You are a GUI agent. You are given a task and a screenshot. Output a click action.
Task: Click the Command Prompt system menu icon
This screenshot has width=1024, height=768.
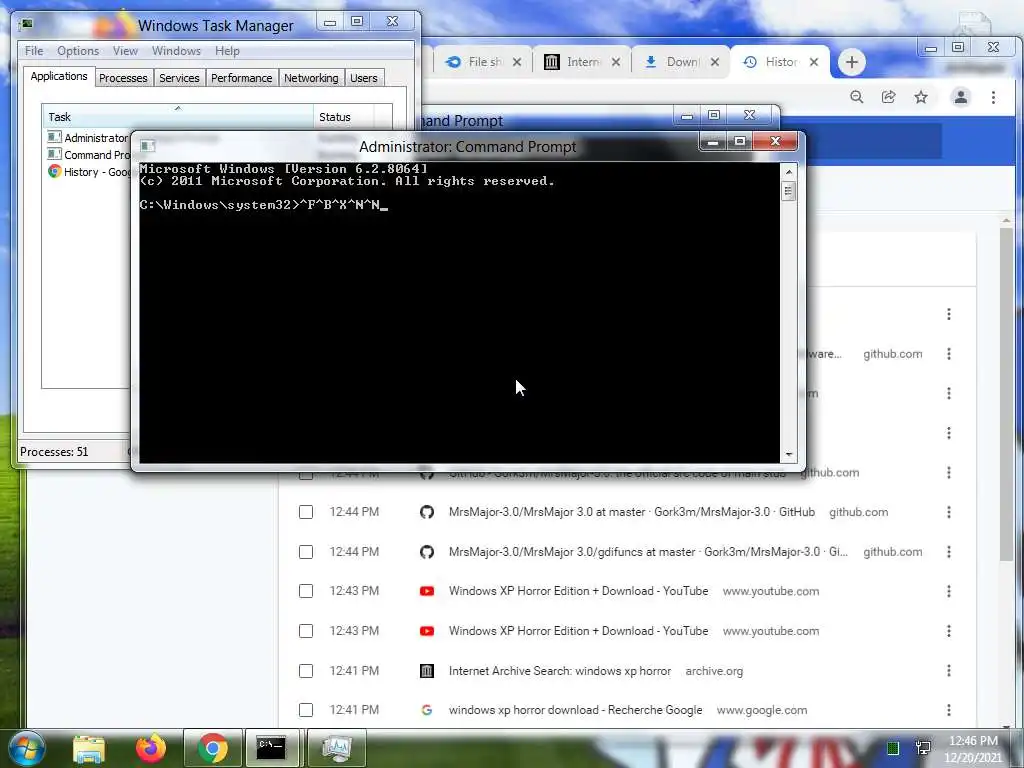(148, 146)
